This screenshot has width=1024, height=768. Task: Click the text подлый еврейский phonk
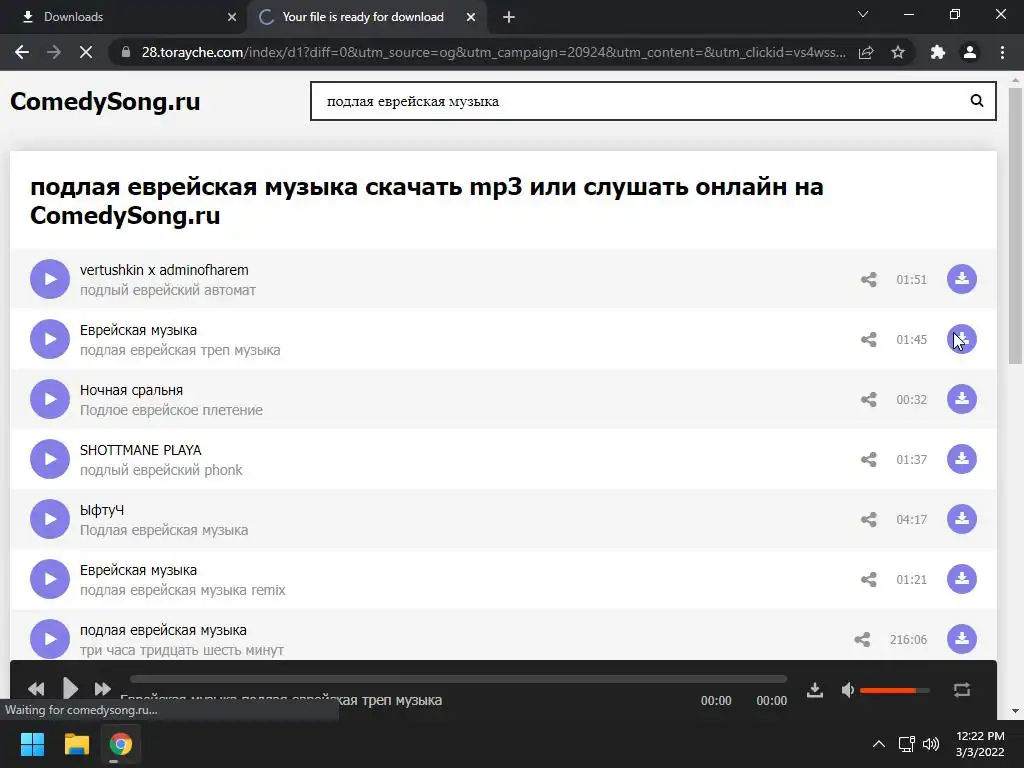[161, 470]
